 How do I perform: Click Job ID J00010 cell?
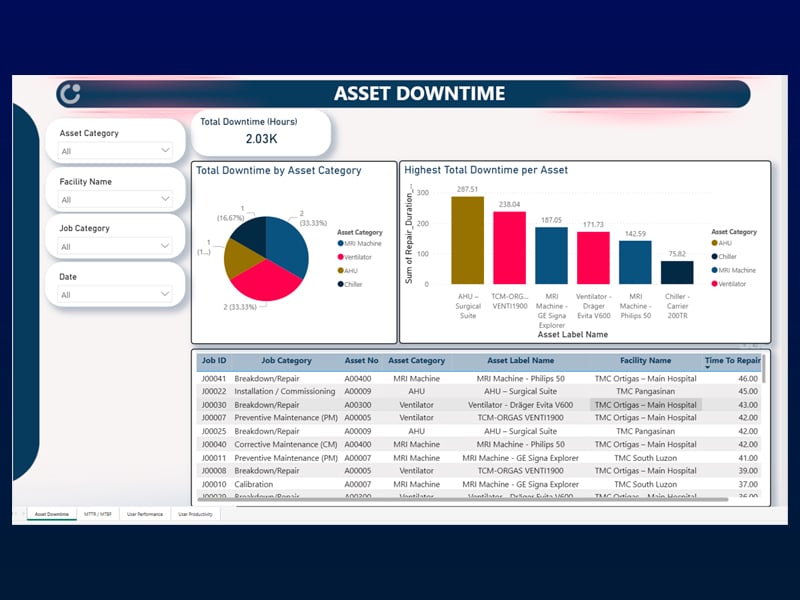pyautogui.click(x=214, y=484)
